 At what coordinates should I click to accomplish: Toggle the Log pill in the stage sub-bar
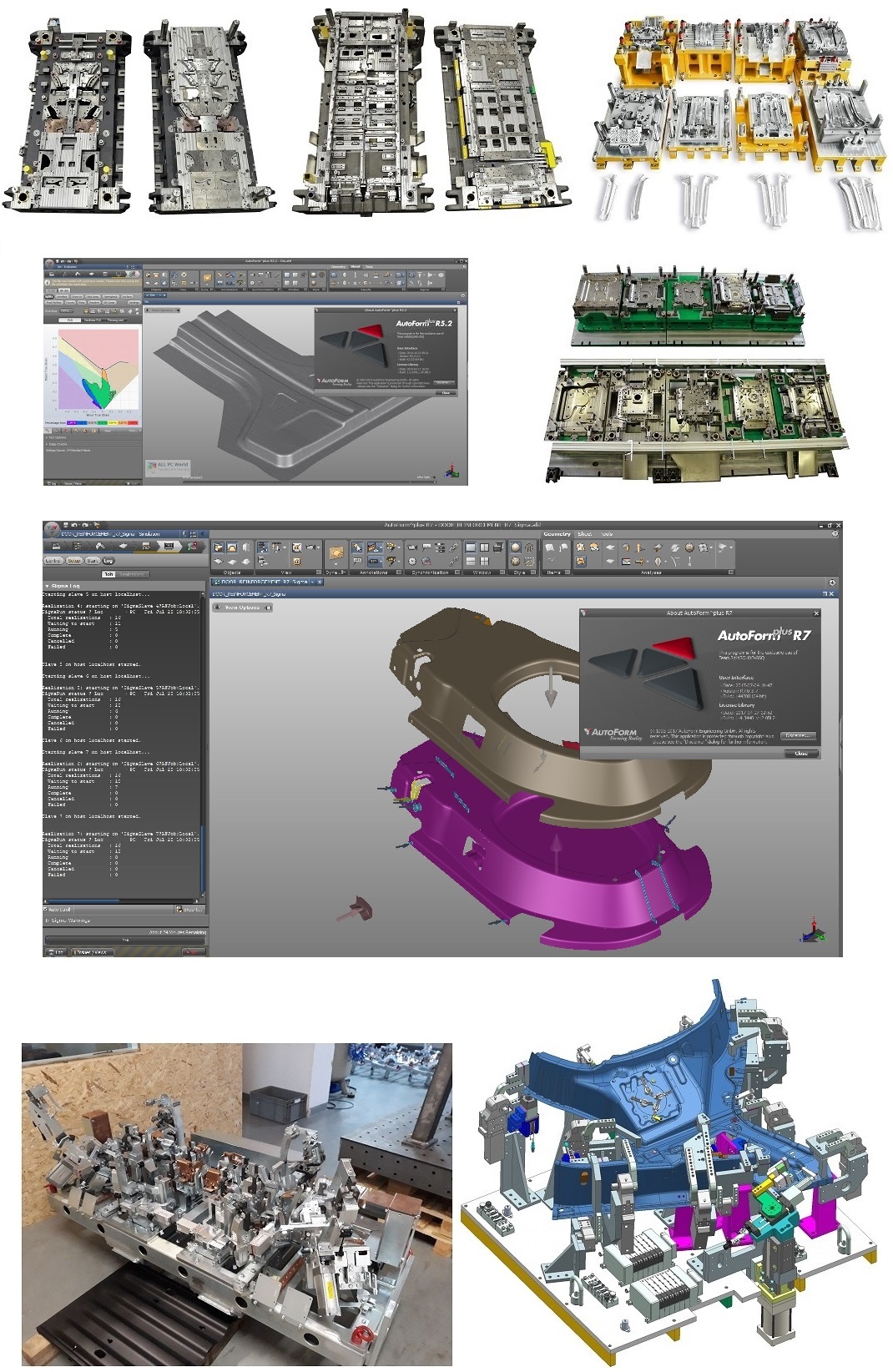coord(108,561)
